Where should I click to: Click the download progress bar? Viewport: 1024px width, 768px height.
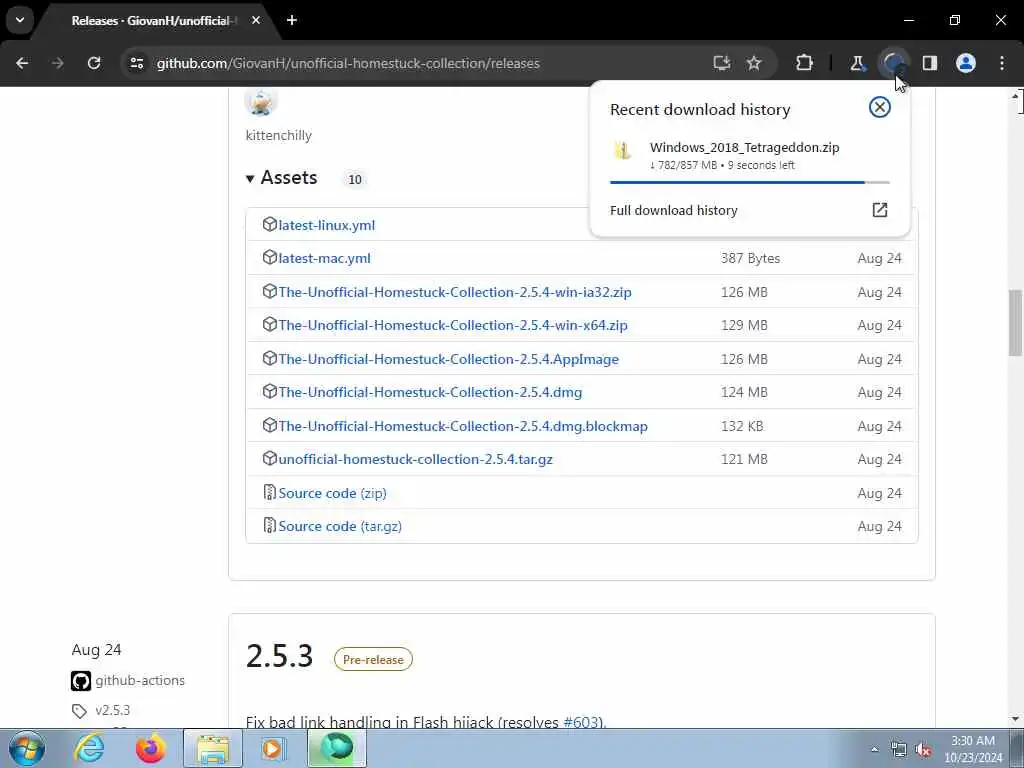(749, 182)
